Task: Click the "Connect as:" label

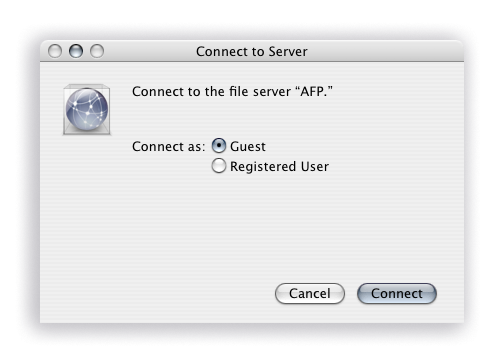Action: click(x=169, y=147)
